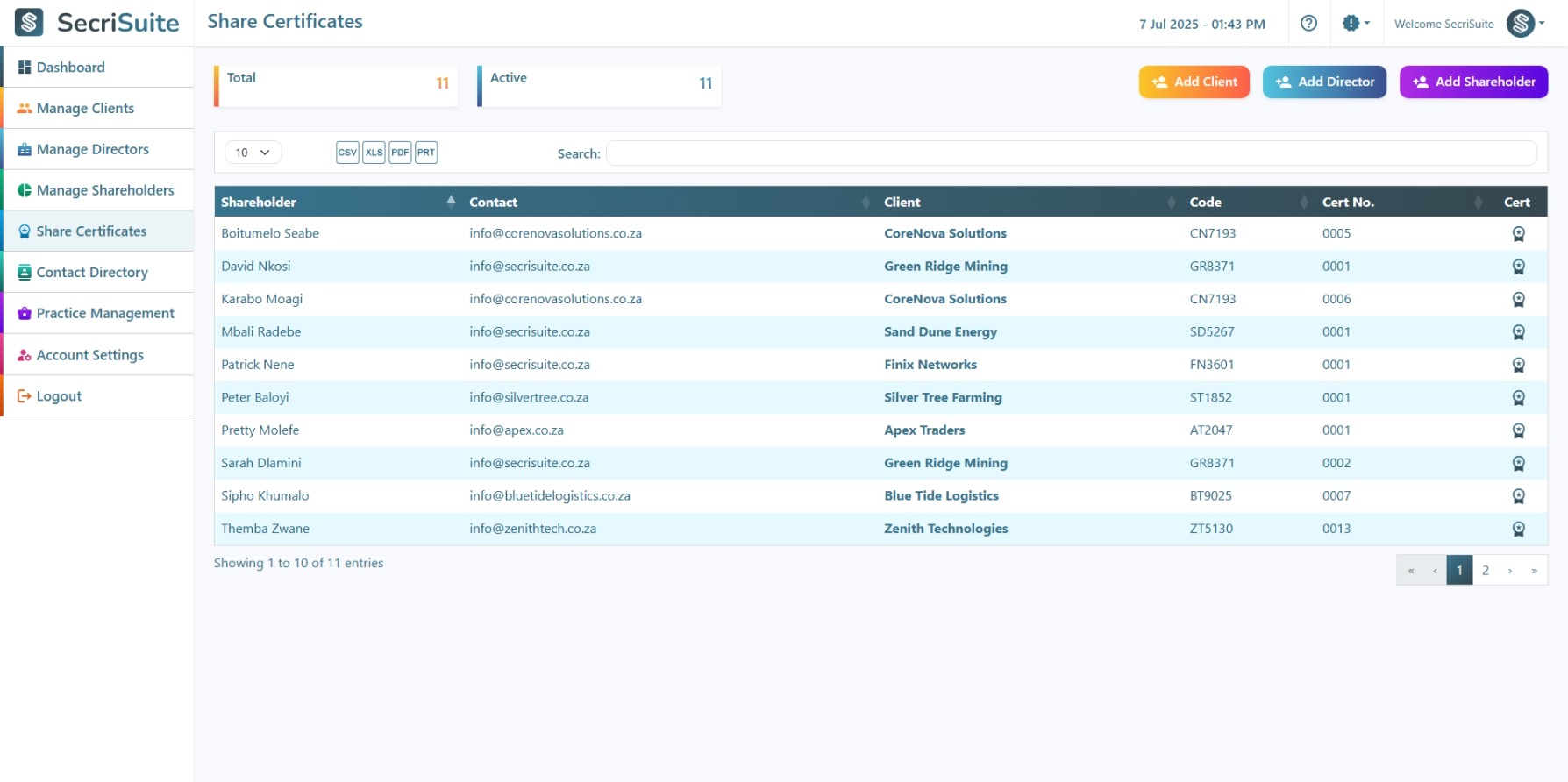Sort table by Client column
Viewport: 1568px width, 782px height.
point(1030,202)
